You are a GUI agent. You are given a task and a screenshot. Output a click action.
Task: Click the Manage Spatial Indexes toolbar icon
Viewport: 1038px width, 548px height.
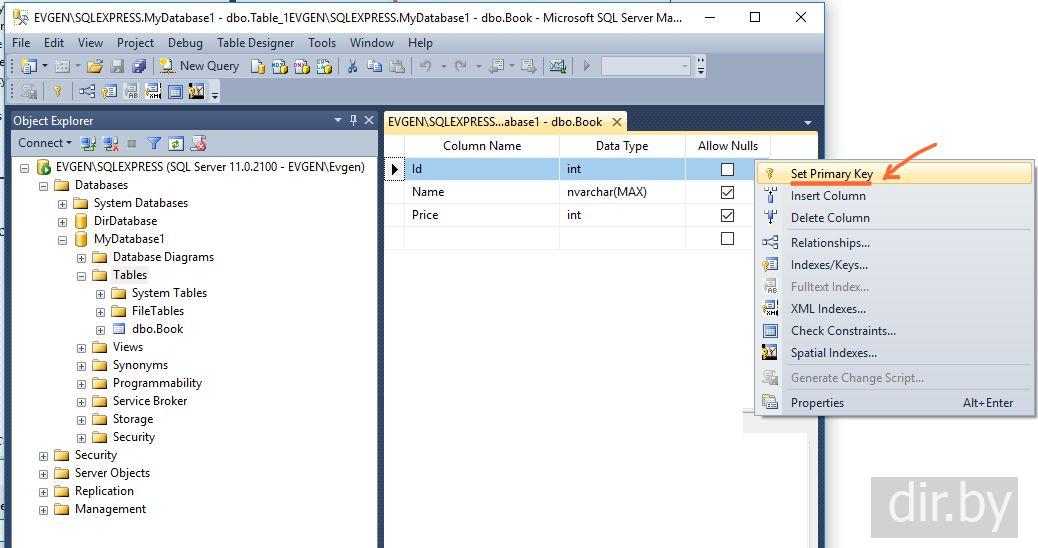click(x=197, y=91)
